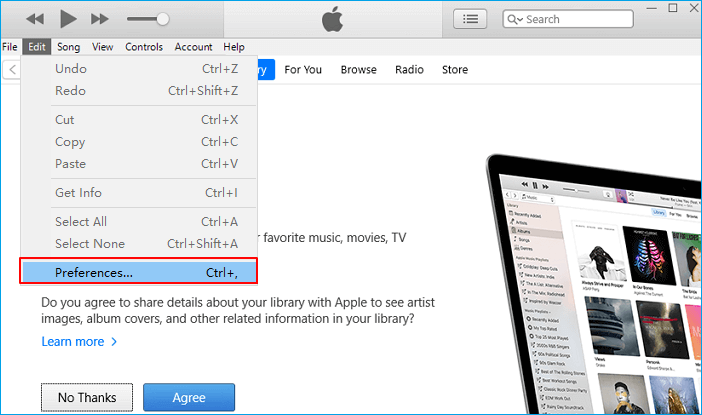The height and width of the screenshot is (415, 702).
Task: Click the blue Agree button
Action: click(x=189, y=397)
